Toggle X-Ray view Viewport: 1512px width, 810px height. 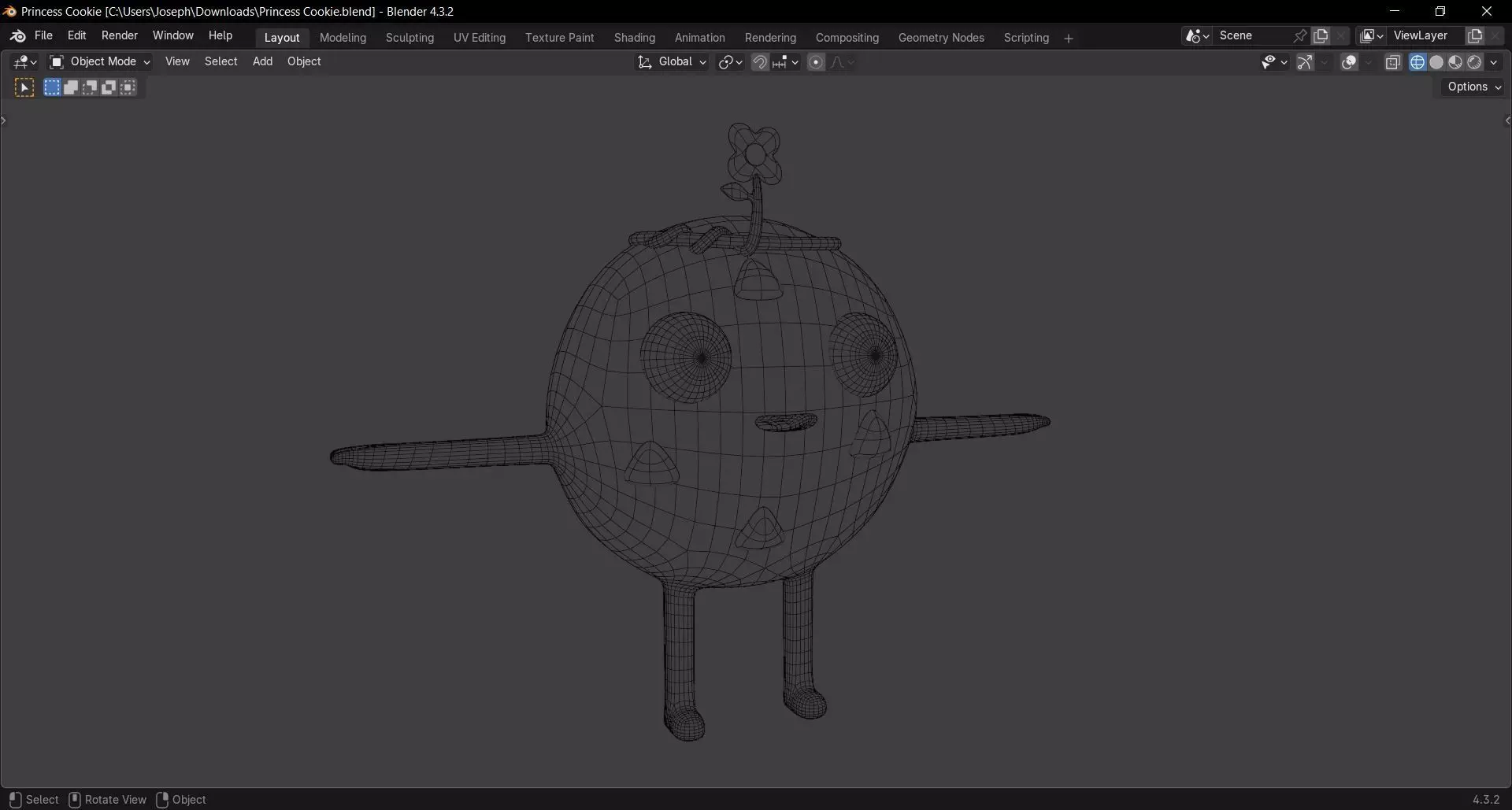1392,62
